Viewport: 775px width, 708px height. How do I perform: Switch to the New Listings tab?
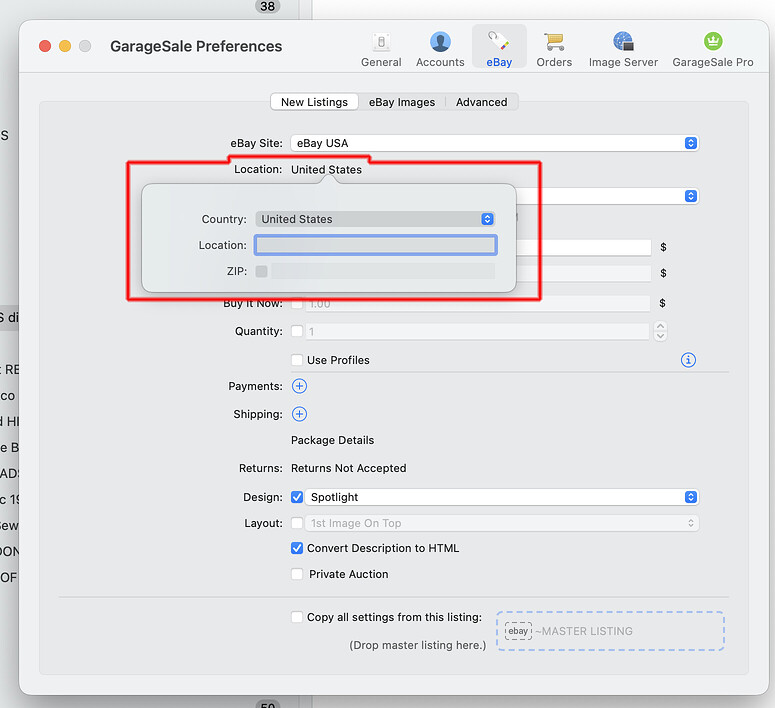tap(314, 102)
